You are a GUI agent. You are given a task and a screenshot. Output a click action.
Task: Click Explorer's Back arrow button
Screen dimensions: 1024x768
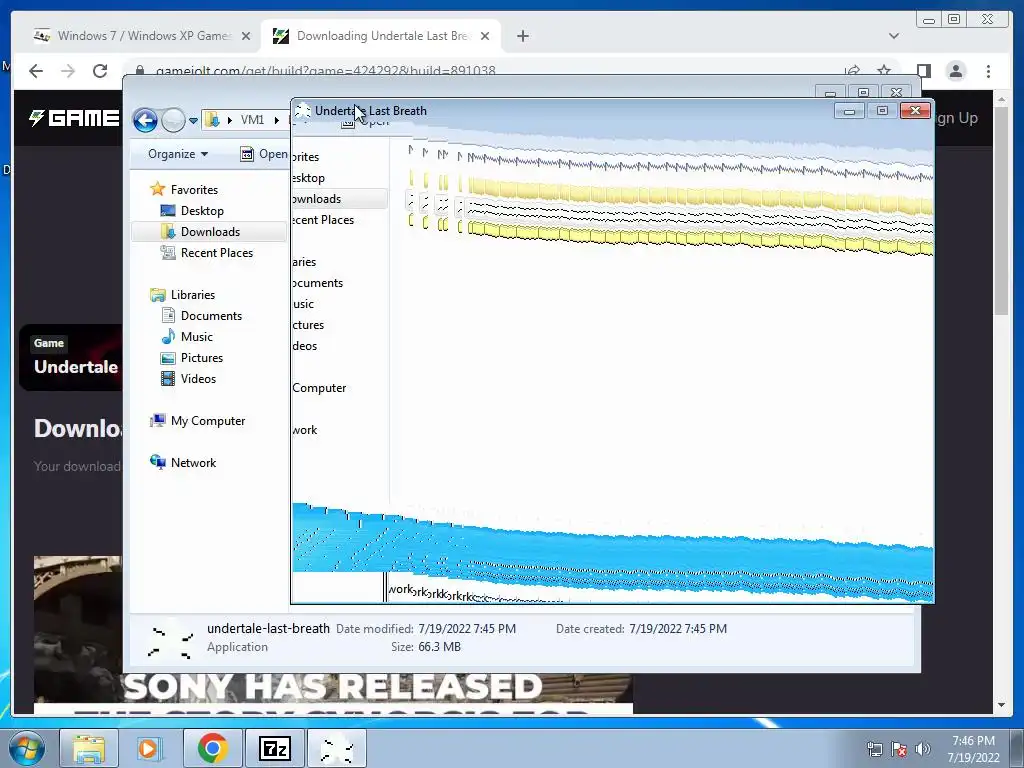[145, 120]
